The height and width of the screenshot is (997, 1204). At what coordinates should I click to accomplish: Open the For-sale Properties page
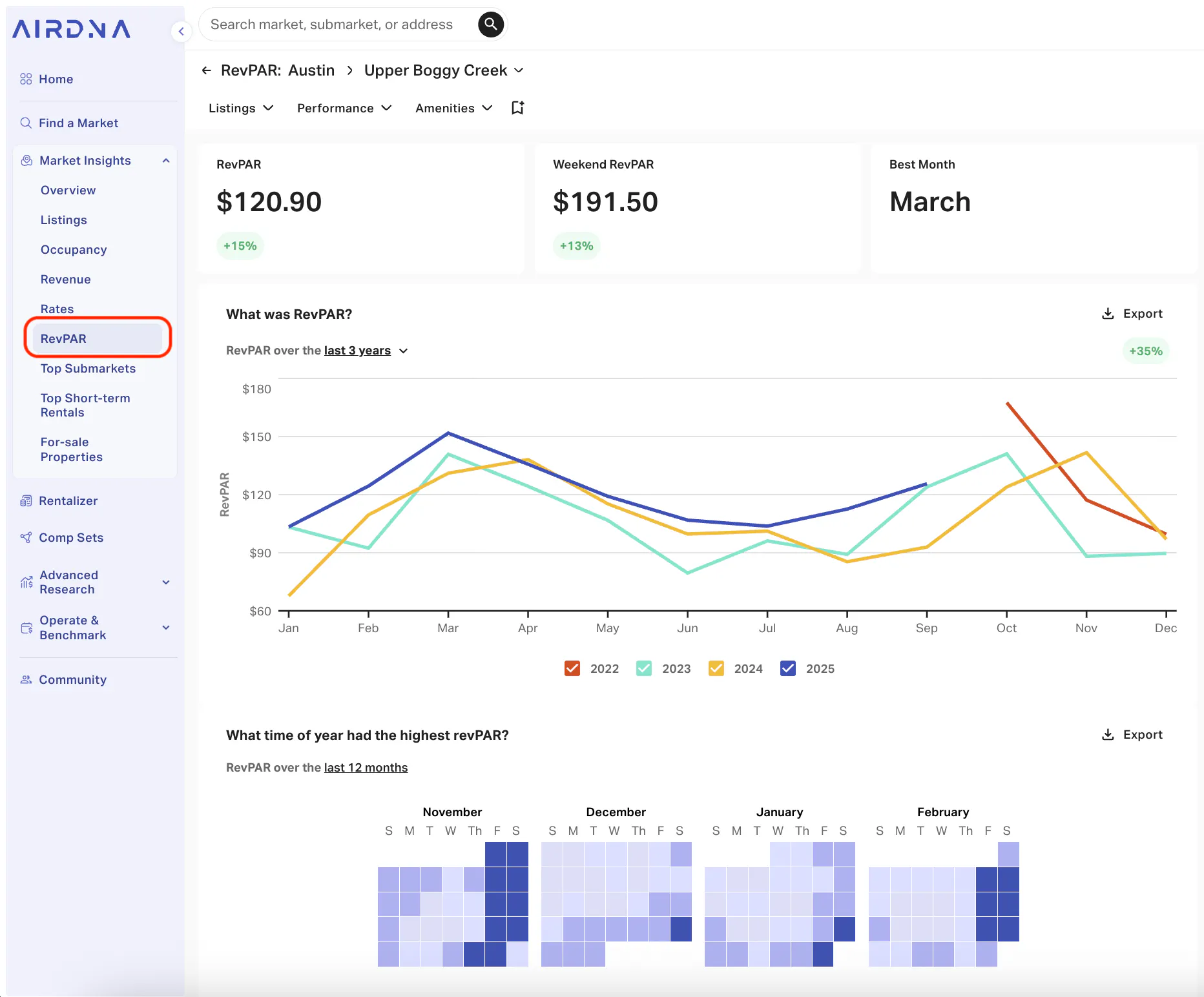pos(72,449)
